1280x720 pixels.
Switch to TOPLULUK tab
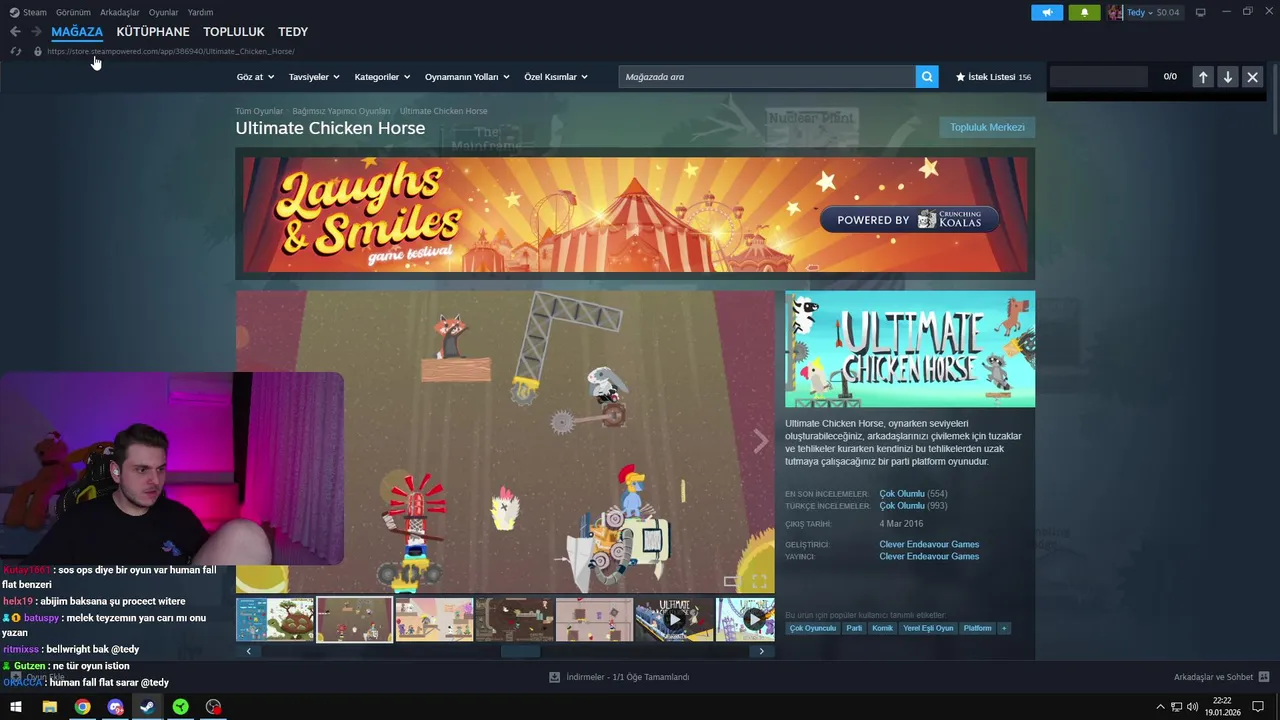(234, 32)
